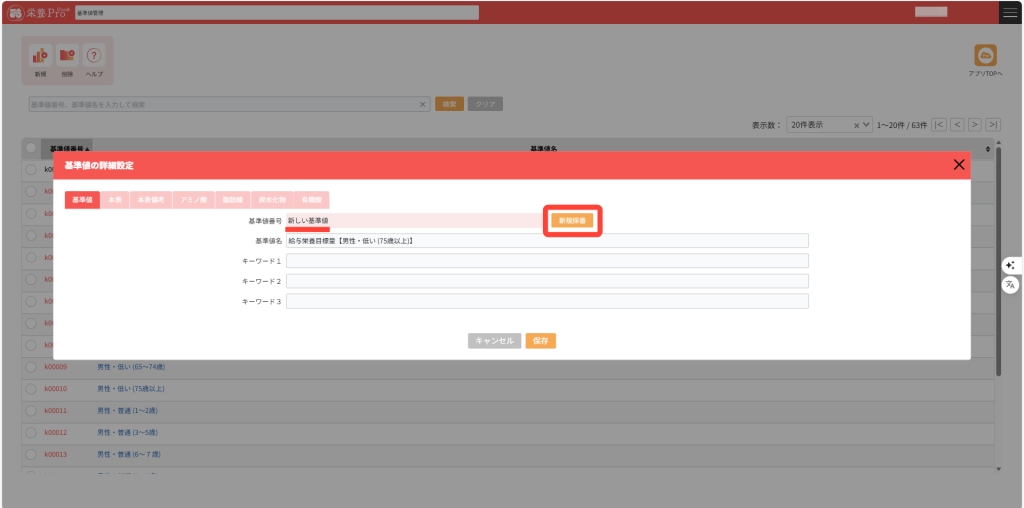Expand the 20件表示 display count dropdown
Viewport: 1024px width, 508px height.
867,125
